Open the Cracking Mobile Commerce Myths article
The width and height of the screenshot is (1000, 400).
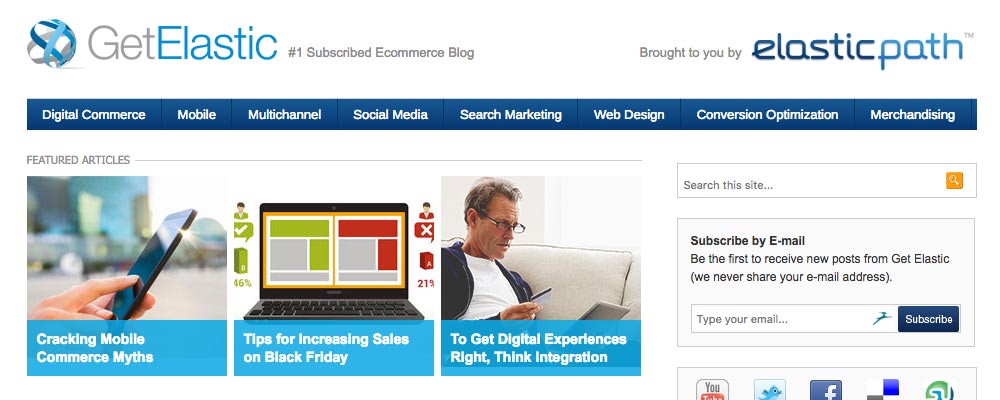[127, 275]
